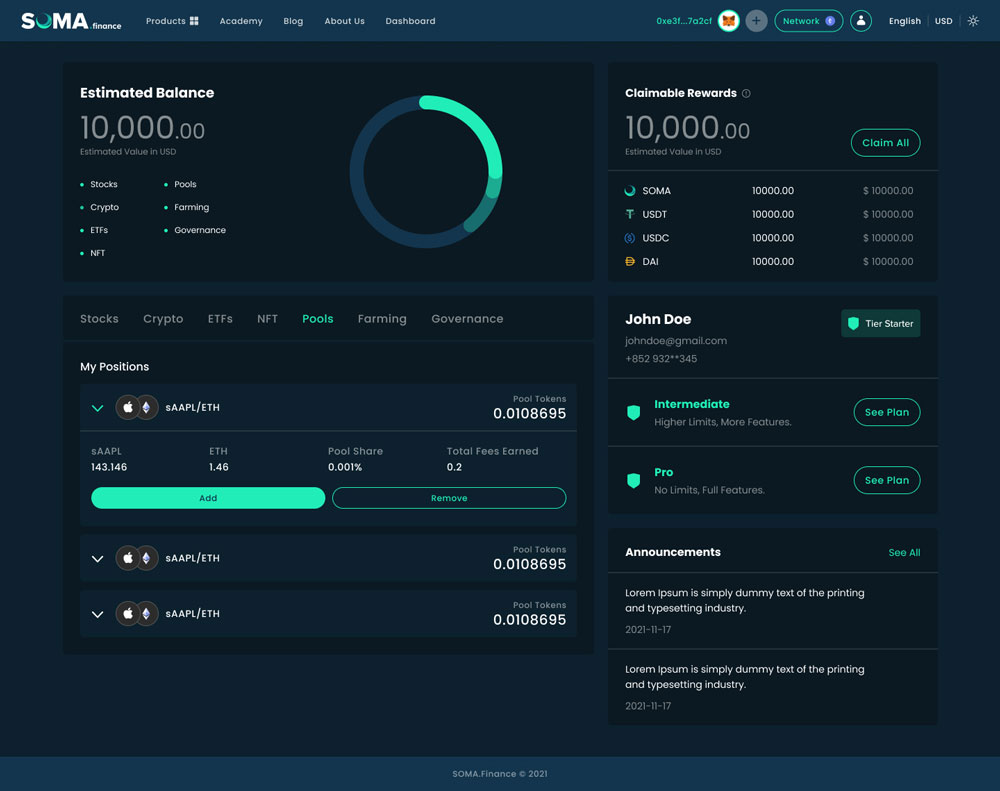Select the Pools tab
This screenshot has height=791, width=1000.
(318, 319)
